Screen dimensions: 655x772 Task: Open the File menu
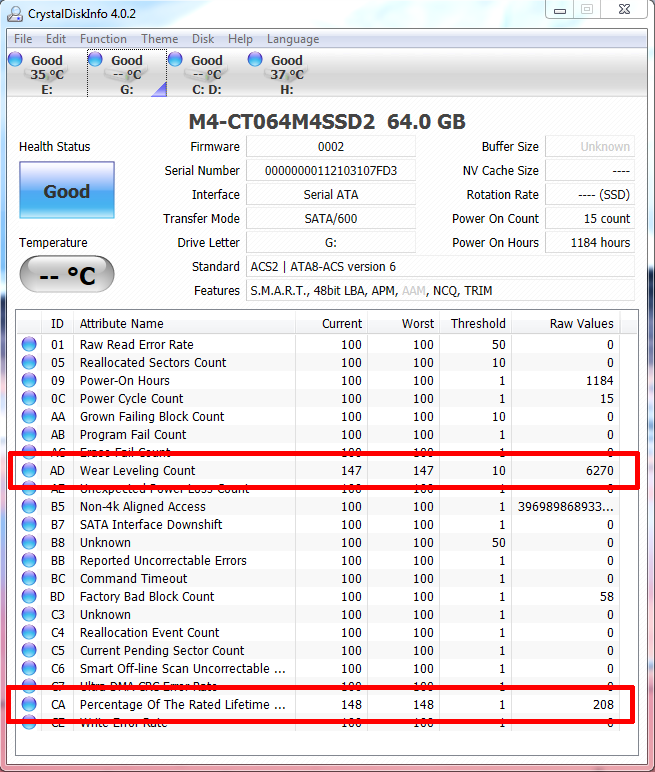[23, 39]
